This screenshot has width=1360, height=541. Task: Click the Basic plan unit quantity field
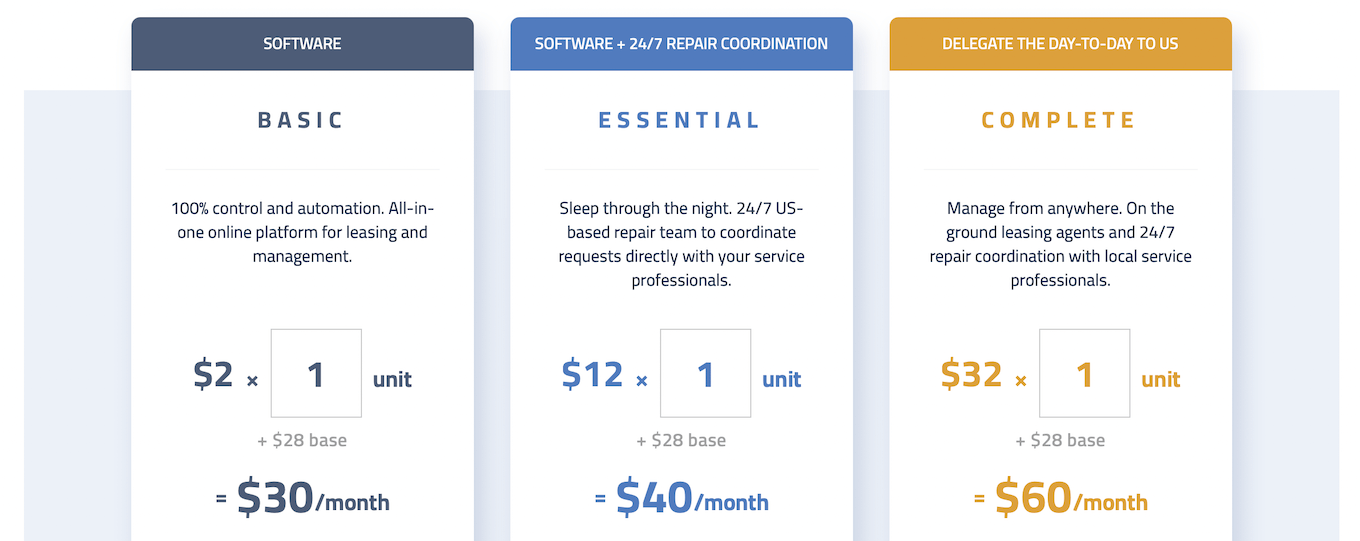[316, 373]
